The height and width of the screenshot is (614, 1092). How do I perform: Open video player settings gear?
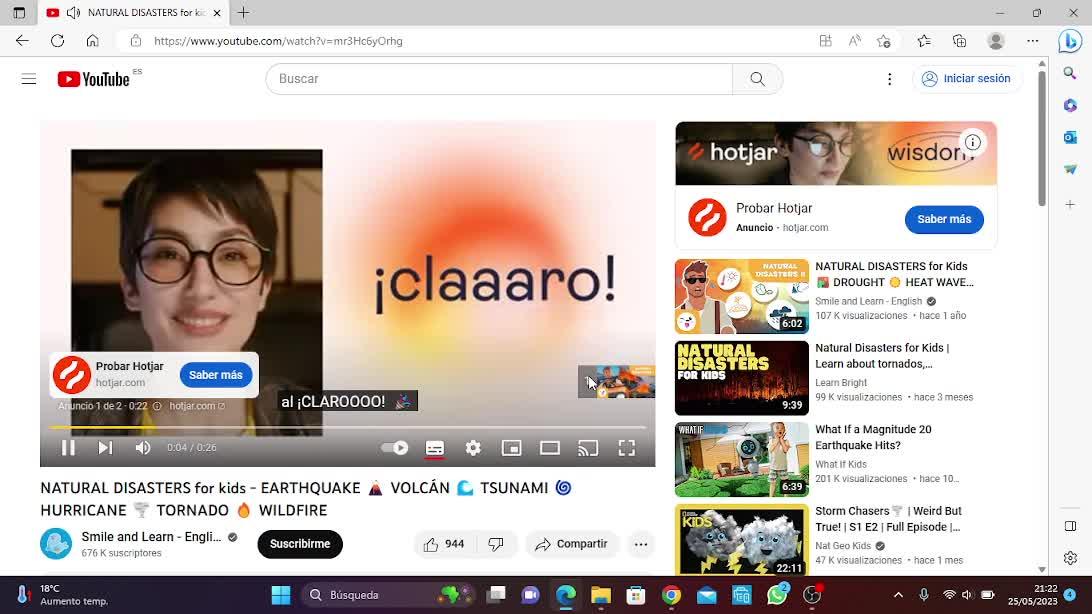coord(473,448)
